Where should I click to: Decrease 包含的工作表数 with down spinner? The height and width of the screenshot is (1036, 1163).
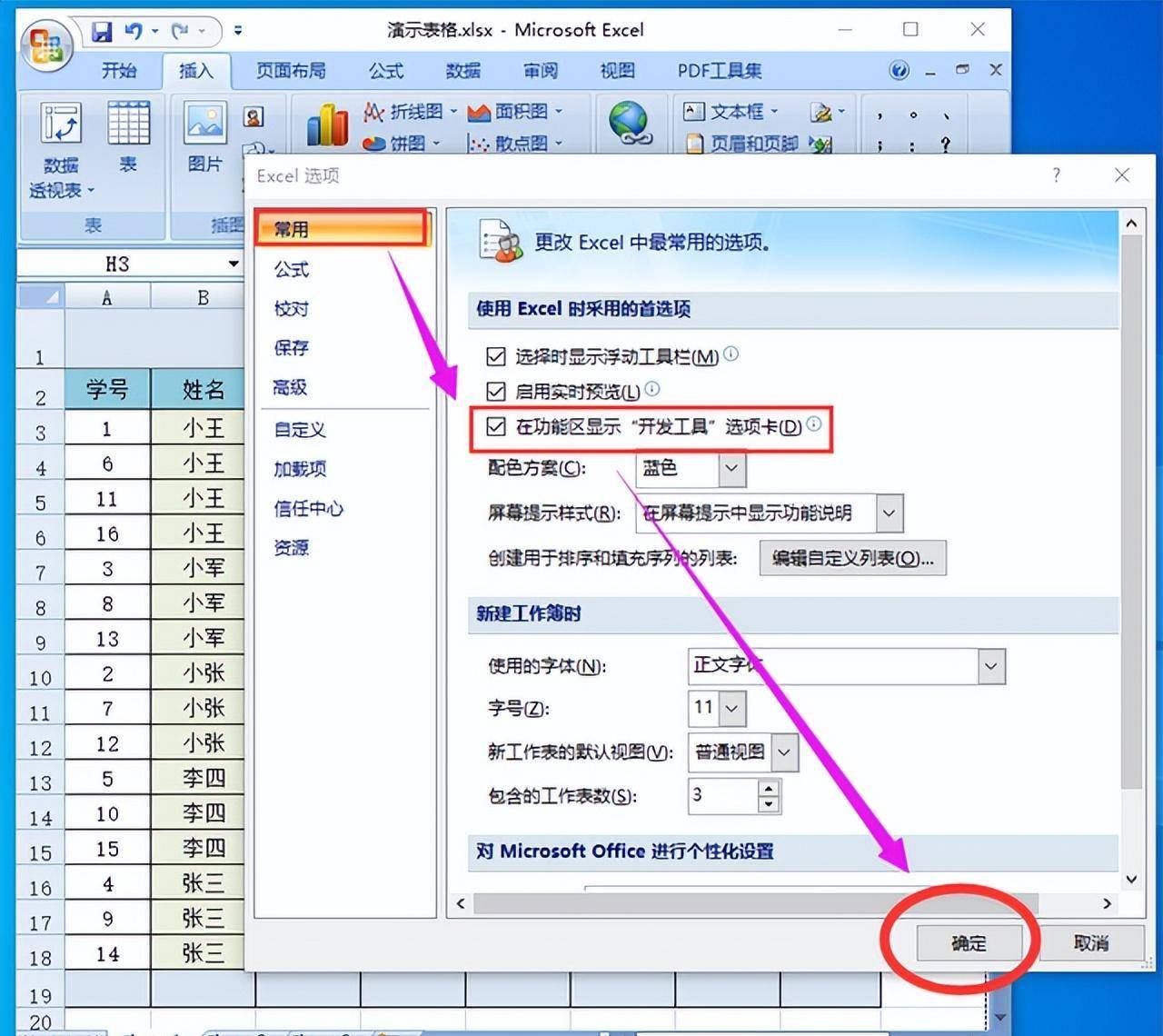pos(769,803)
